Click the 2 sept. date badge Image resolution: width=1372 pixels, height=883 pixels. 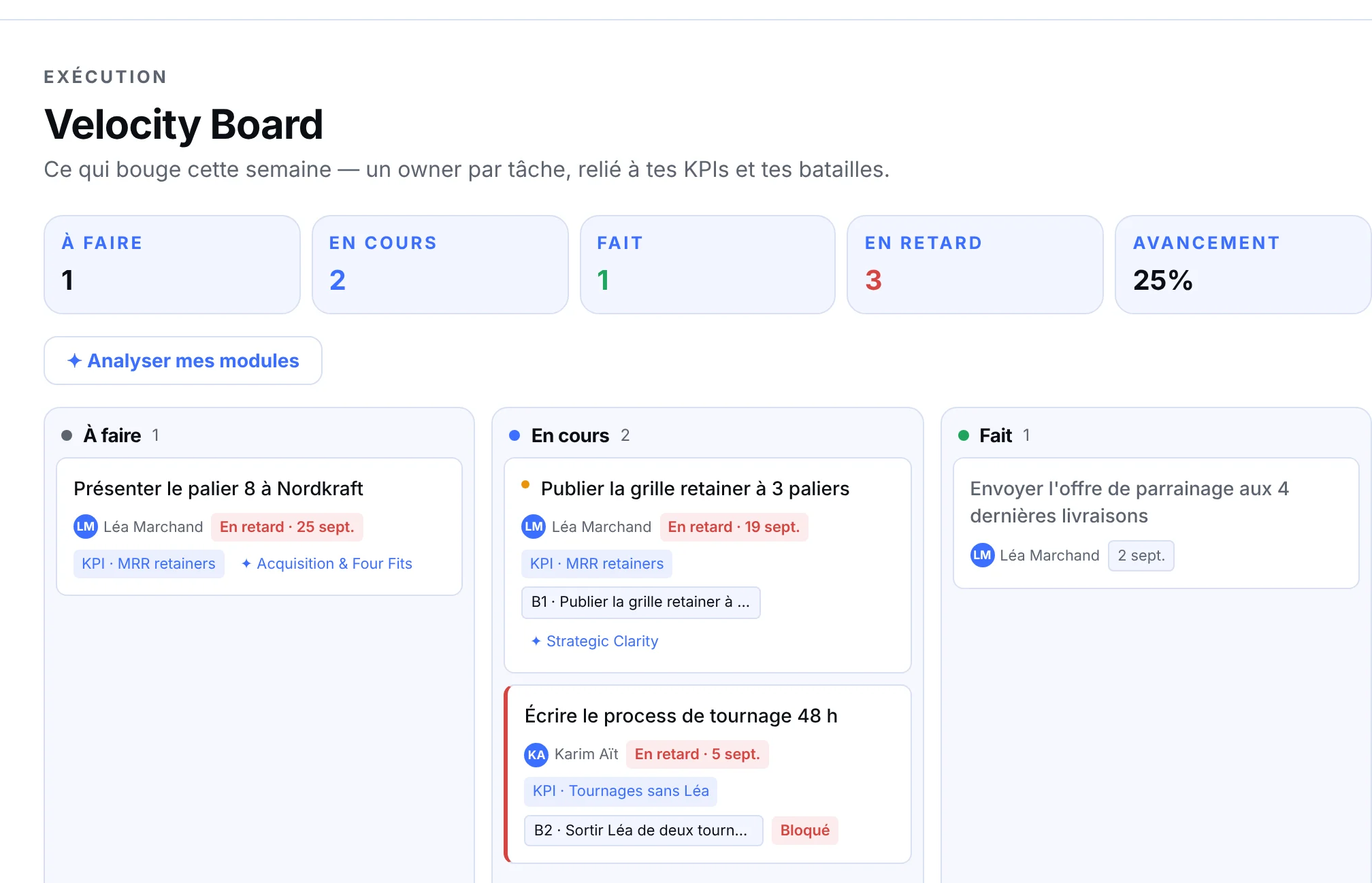click(x=1141, y=556)
